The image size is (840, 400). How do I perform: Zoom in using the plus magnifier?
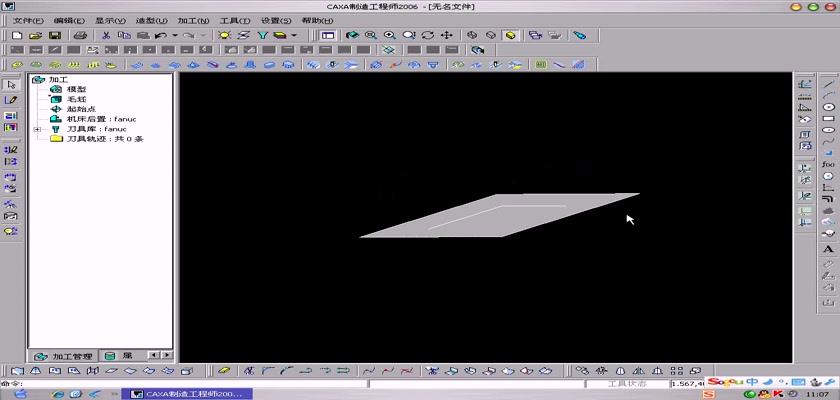[x=390, y=35]
